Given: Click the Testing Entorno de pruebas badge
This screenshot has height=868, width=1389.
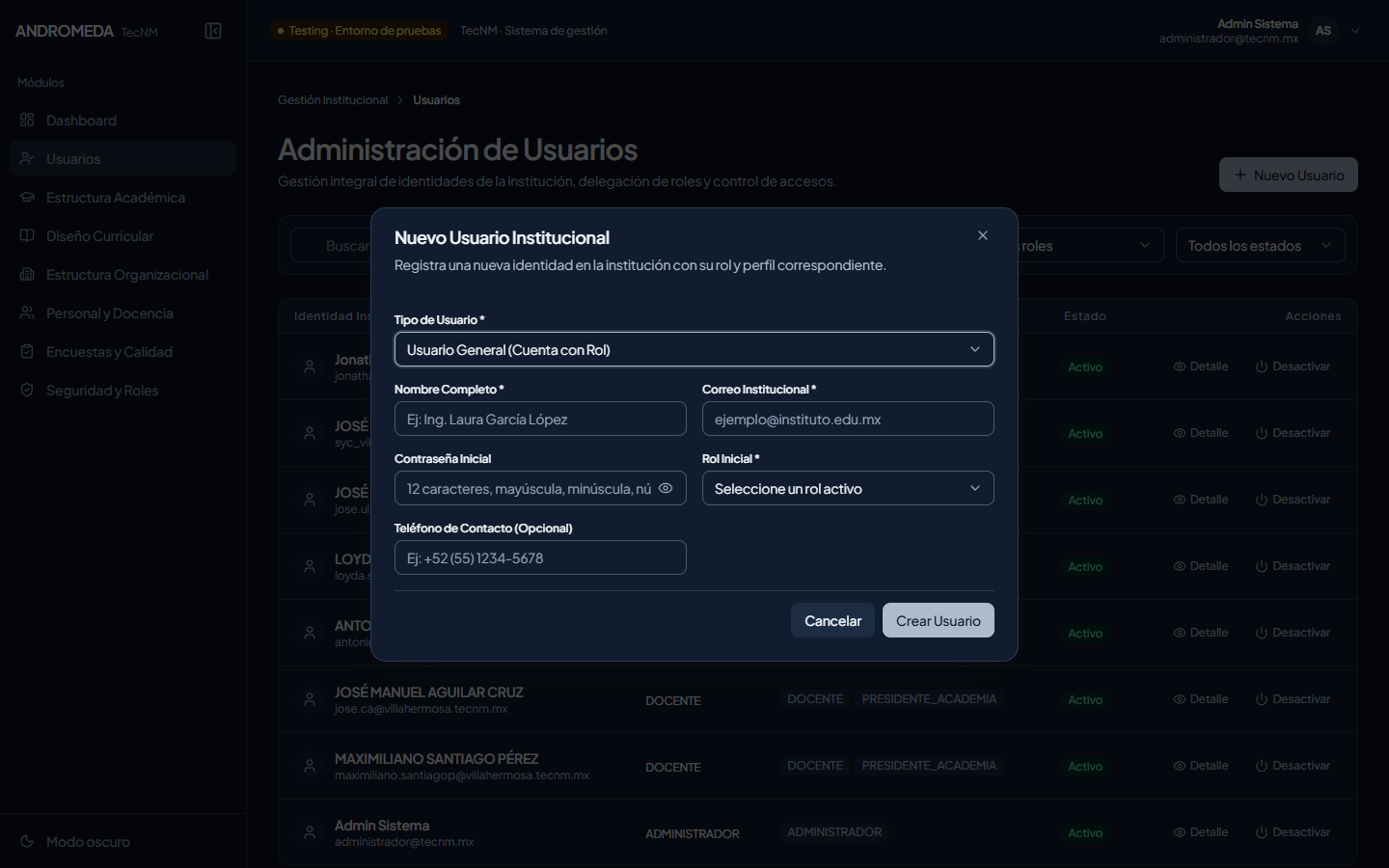Looking at the screenshot, I should (359, 31).
